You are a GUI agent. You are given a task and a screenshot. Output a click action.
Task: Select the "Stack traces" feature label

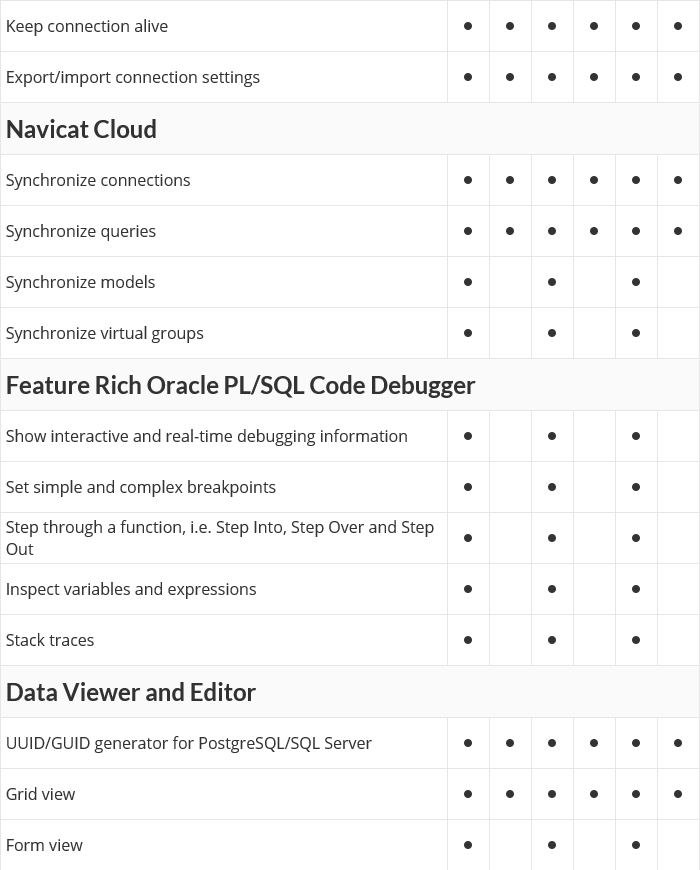coord(50,640)
